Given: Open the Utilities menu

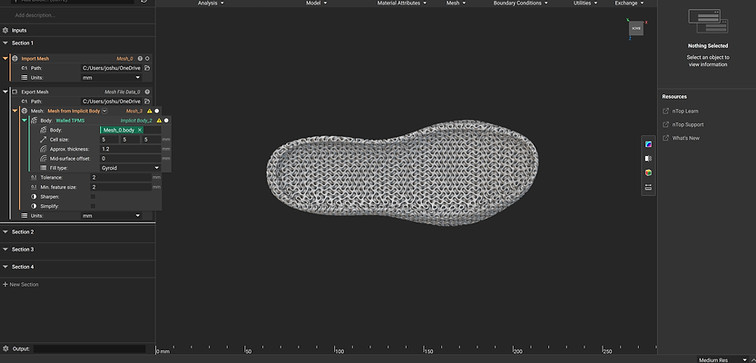Looking at the screenshot, I should pos(585,3).
